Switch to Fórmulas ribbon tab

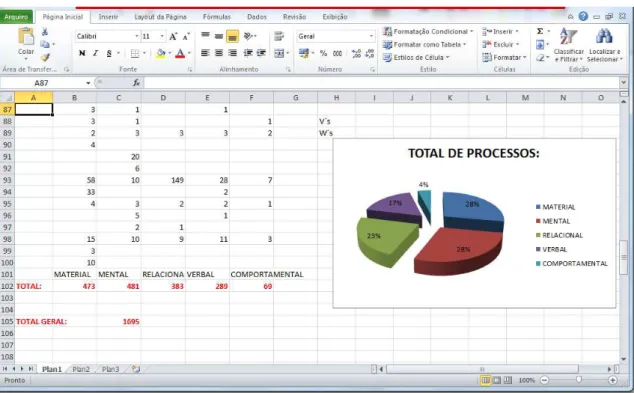(217, 17)
